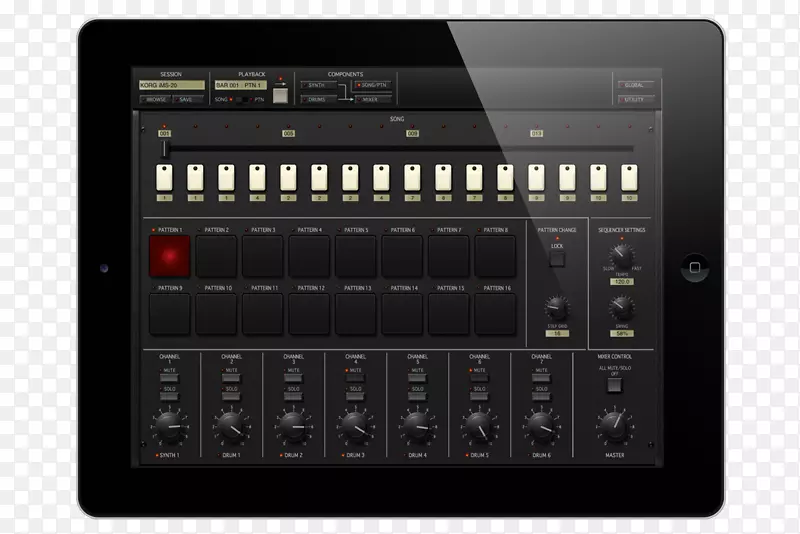Viewport: 800px width, 534px height.
Task: Select the BAR 001 PTN 1 display
Action: coord(240,85)
